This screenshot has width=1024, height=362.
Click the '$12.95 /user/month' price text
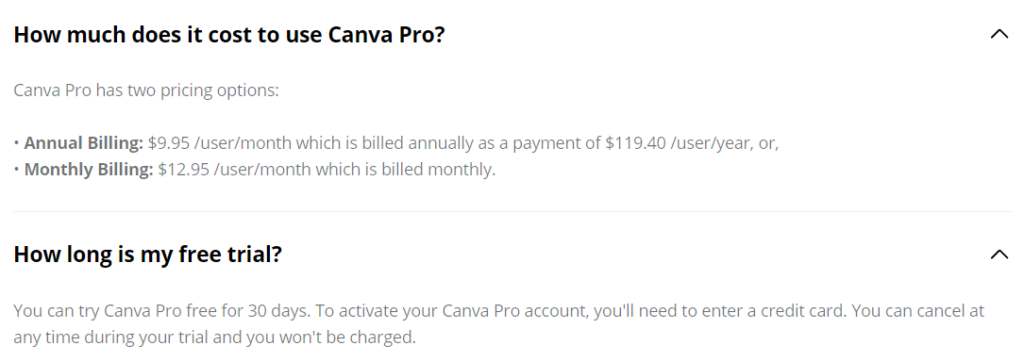(x=234, y=170)
